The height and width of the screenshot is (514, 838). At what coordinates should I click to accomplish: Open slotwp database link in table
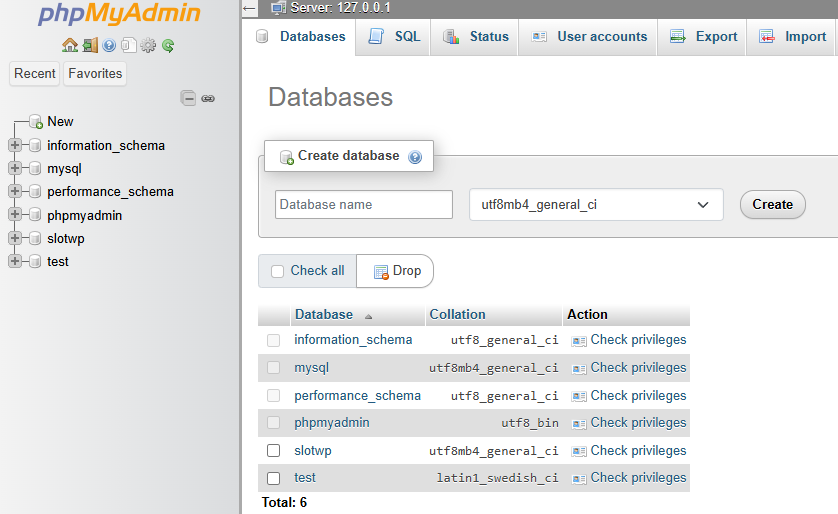coord(313,450)
